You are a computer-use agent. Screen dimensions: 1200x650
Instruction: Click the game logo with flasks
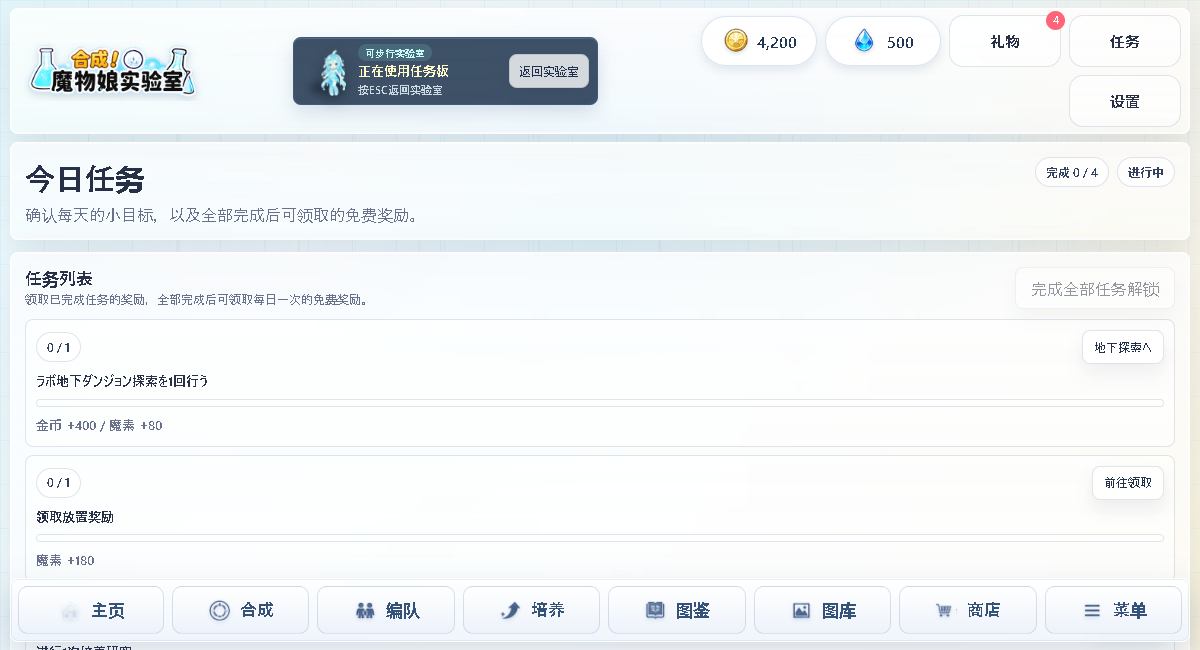112,72
